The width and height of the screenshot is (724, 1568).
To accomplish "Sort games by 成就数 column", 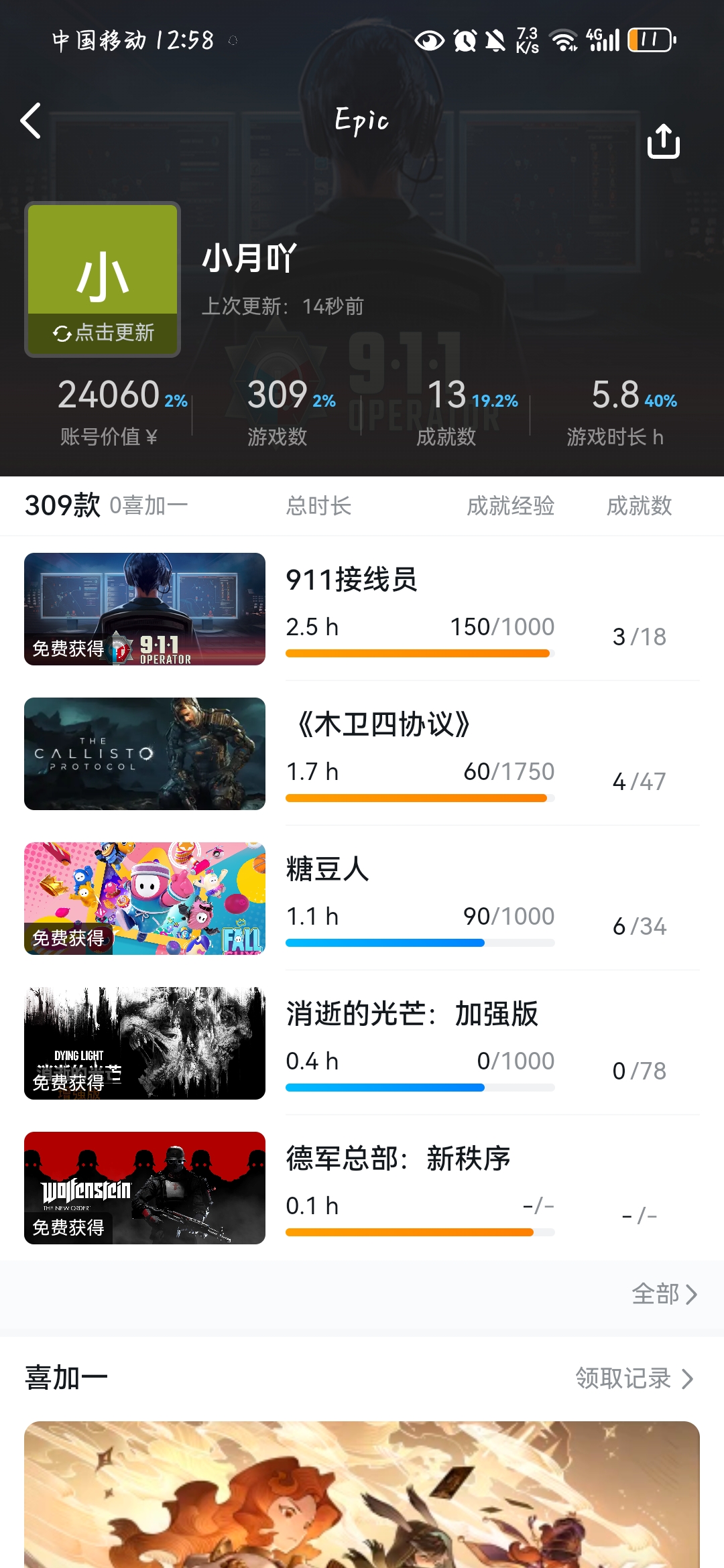I will [639, 506].
